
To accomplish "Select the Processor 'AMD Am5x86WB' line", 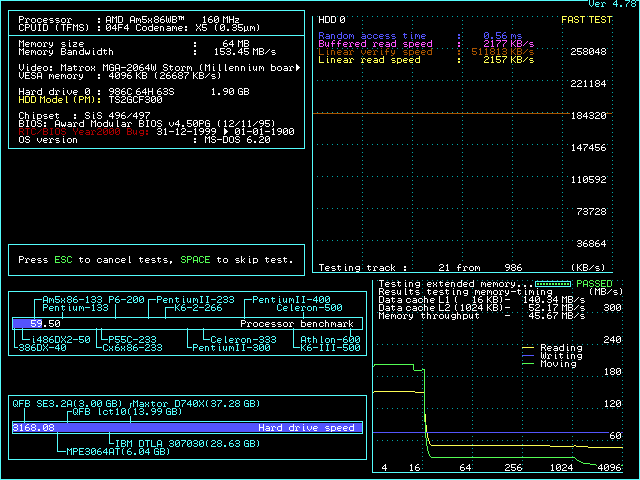I will pyautogui.click(x=129, y=20).
